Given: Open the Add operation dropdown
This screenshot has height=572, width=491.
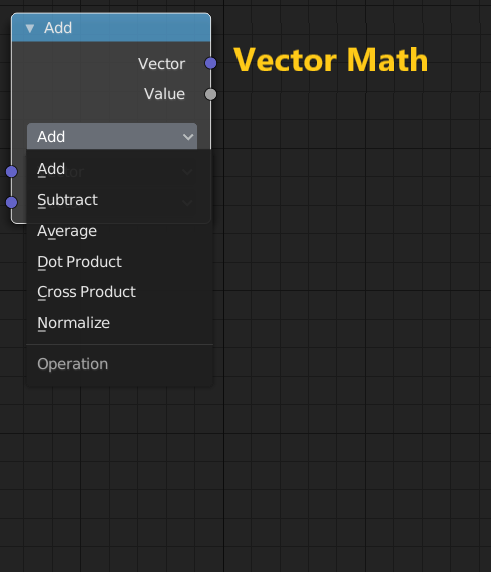Looking at the screenshot, I should (x=112, y=136).
